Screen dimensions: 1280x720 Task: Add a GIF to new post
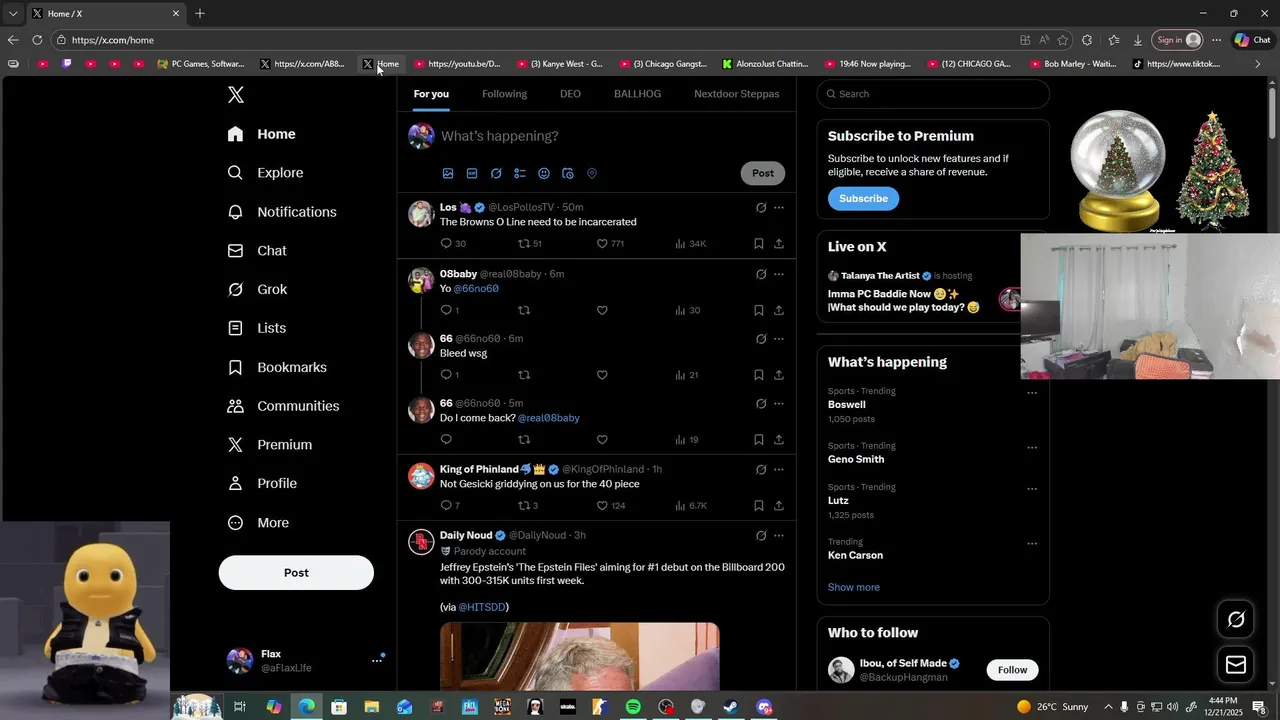(472, 173)
